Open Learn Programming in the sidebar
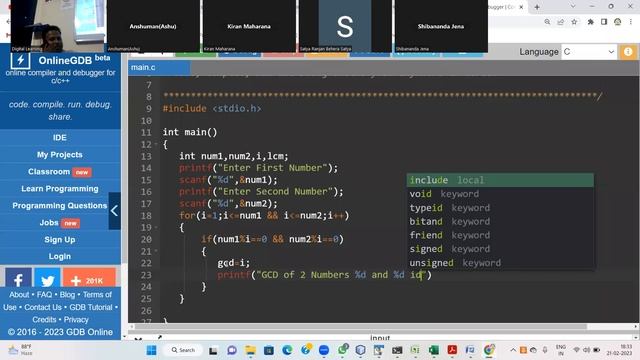The width and height of the screenshot is (640, 360). pyautogui.click(x=60, y=189)
